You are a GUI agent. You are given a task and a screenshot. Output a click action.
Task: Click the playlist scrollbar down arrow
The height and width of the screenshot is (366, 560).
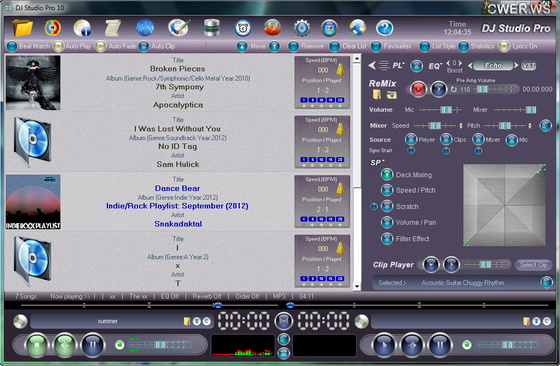pos(356,286)
